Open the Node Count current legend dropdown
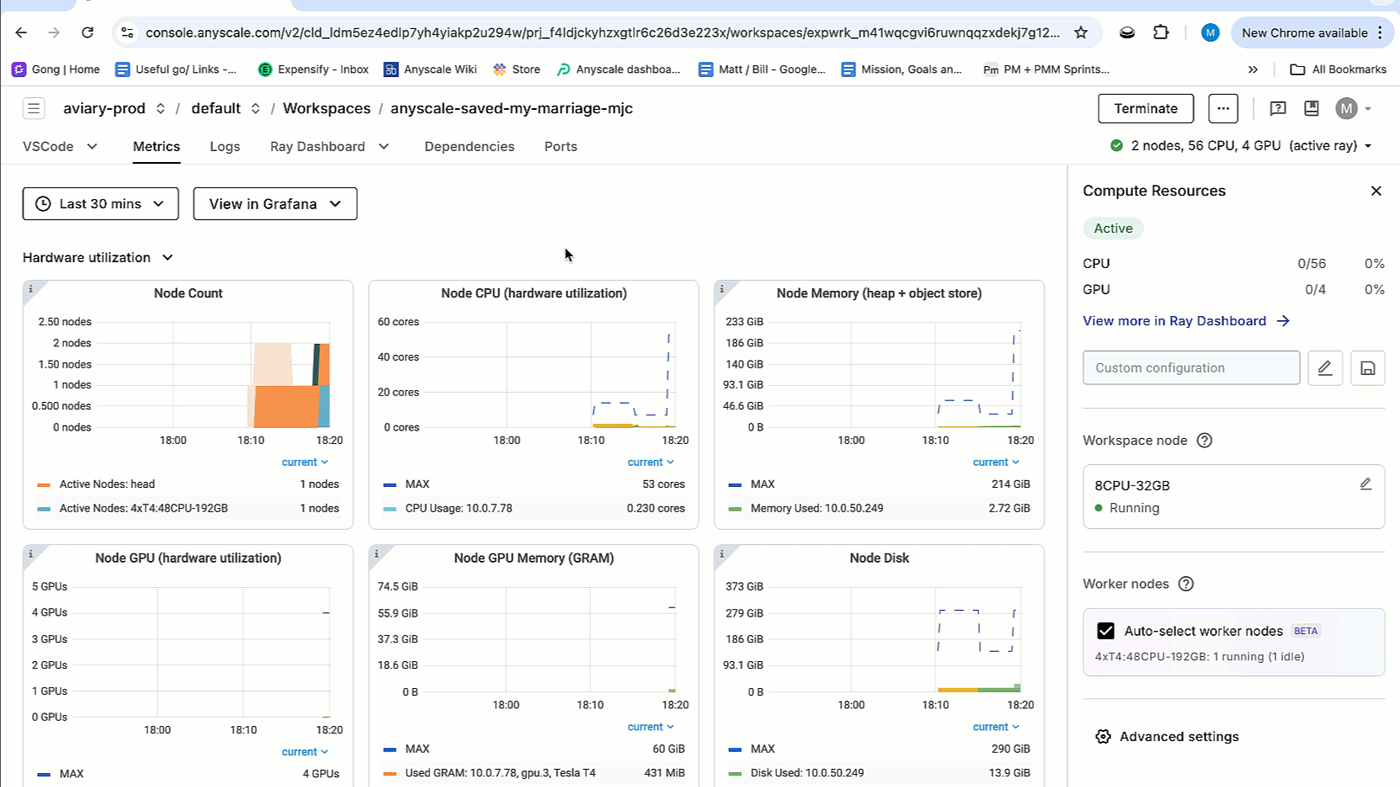This screenshot has width=1400, height=787. (x=306, y=462)
